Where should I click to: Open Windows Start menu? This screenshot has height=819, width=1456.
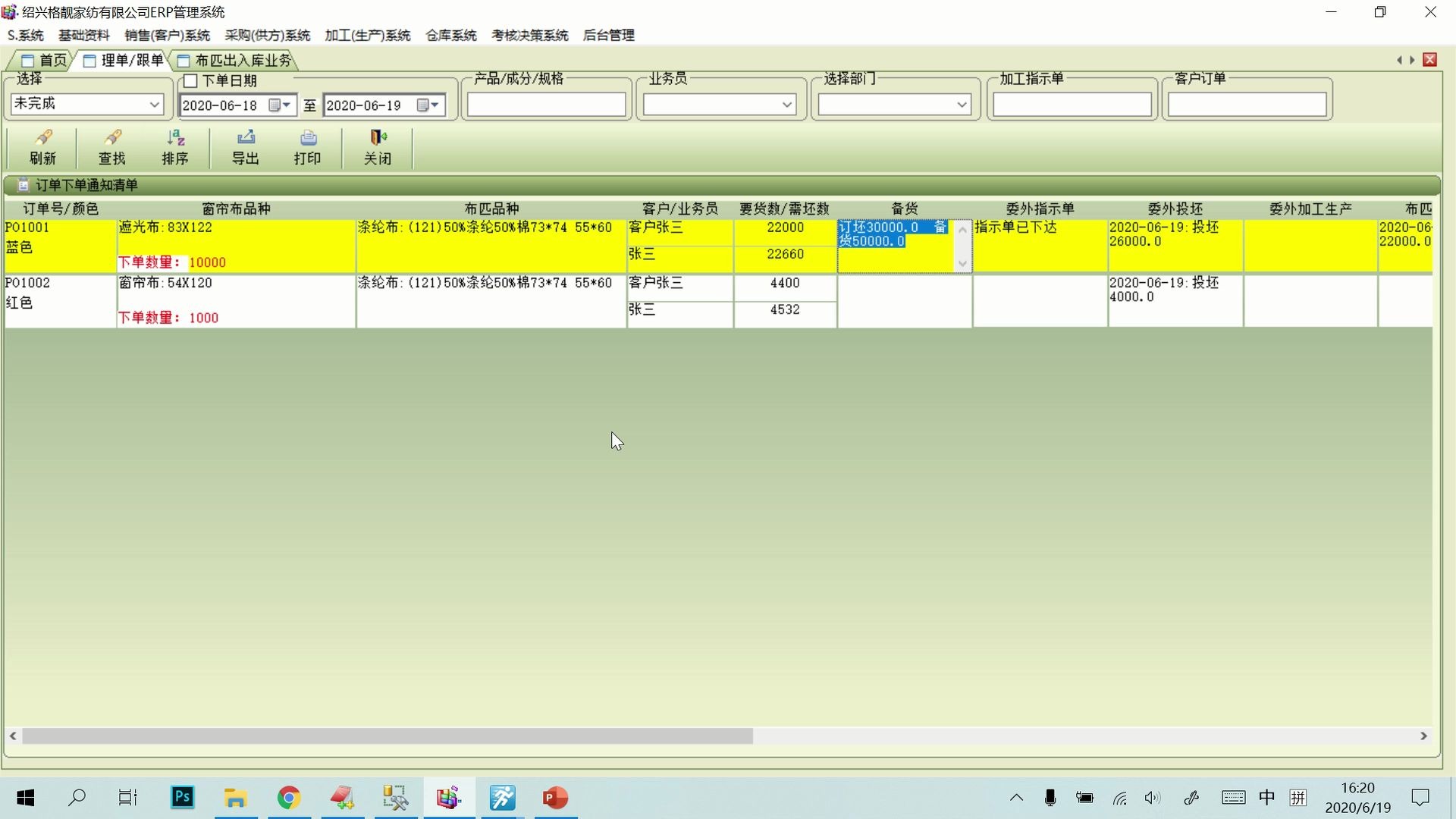26,798
